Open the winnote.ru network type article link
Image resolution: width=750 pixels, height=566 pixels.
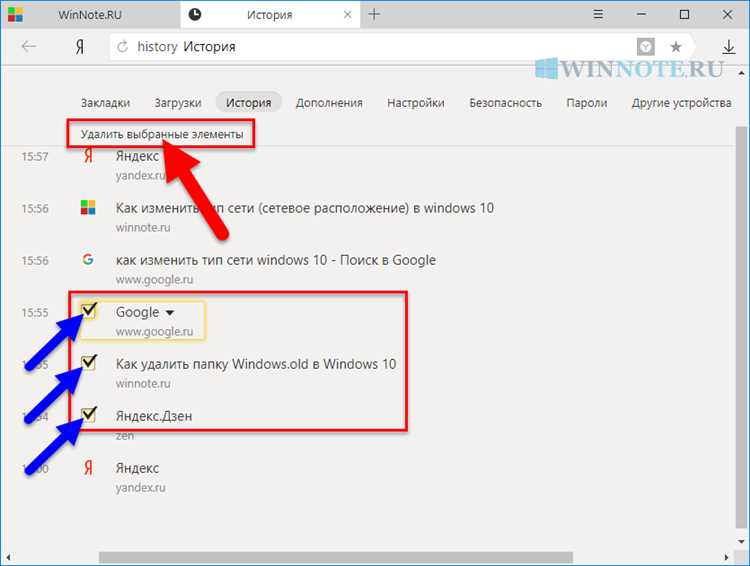(304, 208)
